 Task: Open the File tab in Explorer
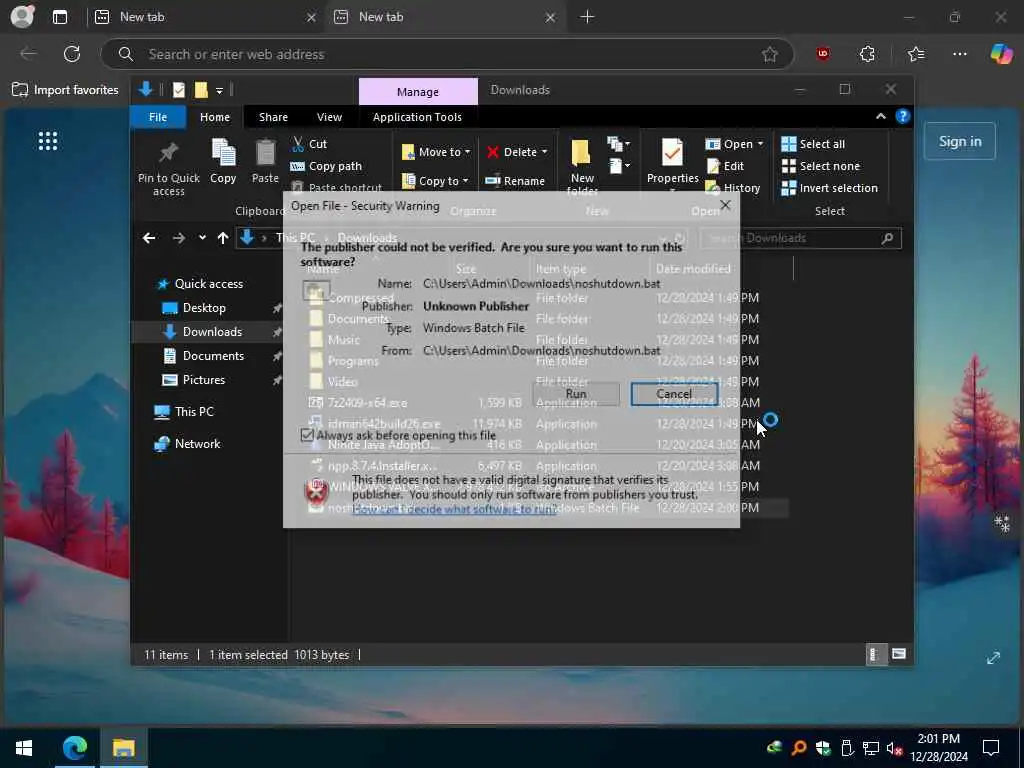pyautogui.click(x=158, y=117)
